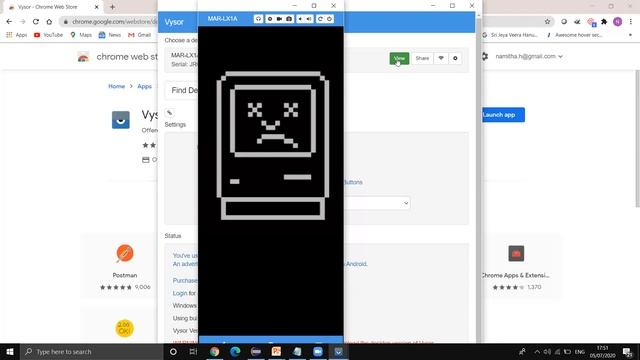Bookmark this page with star icon

click(547, 22)
